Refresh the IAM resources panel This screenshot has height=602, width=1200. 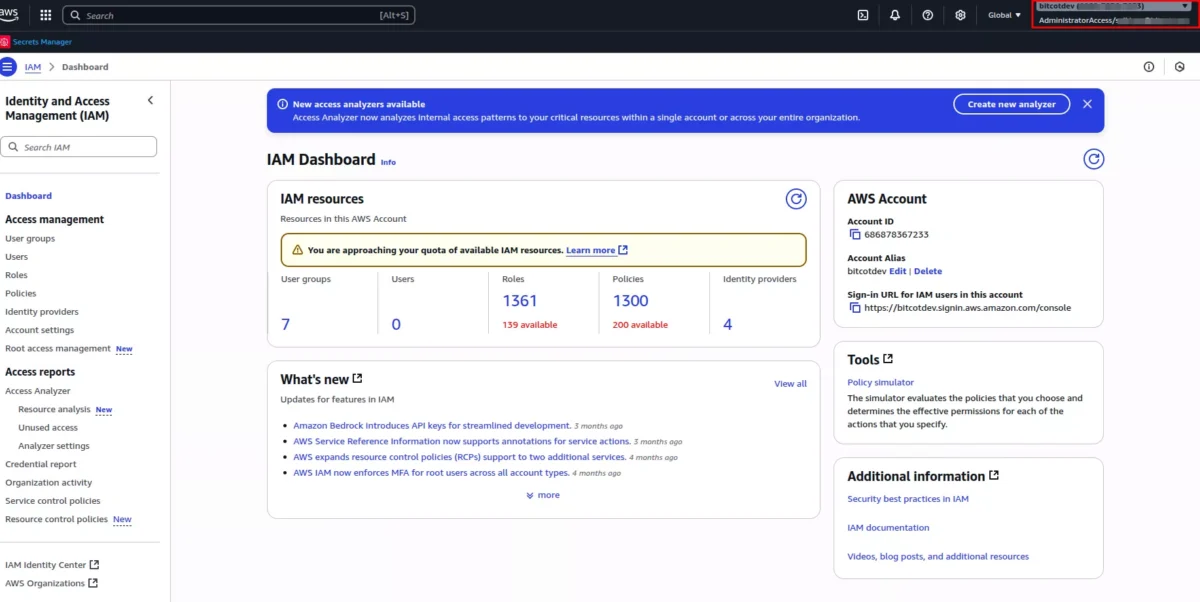[795, 199]
